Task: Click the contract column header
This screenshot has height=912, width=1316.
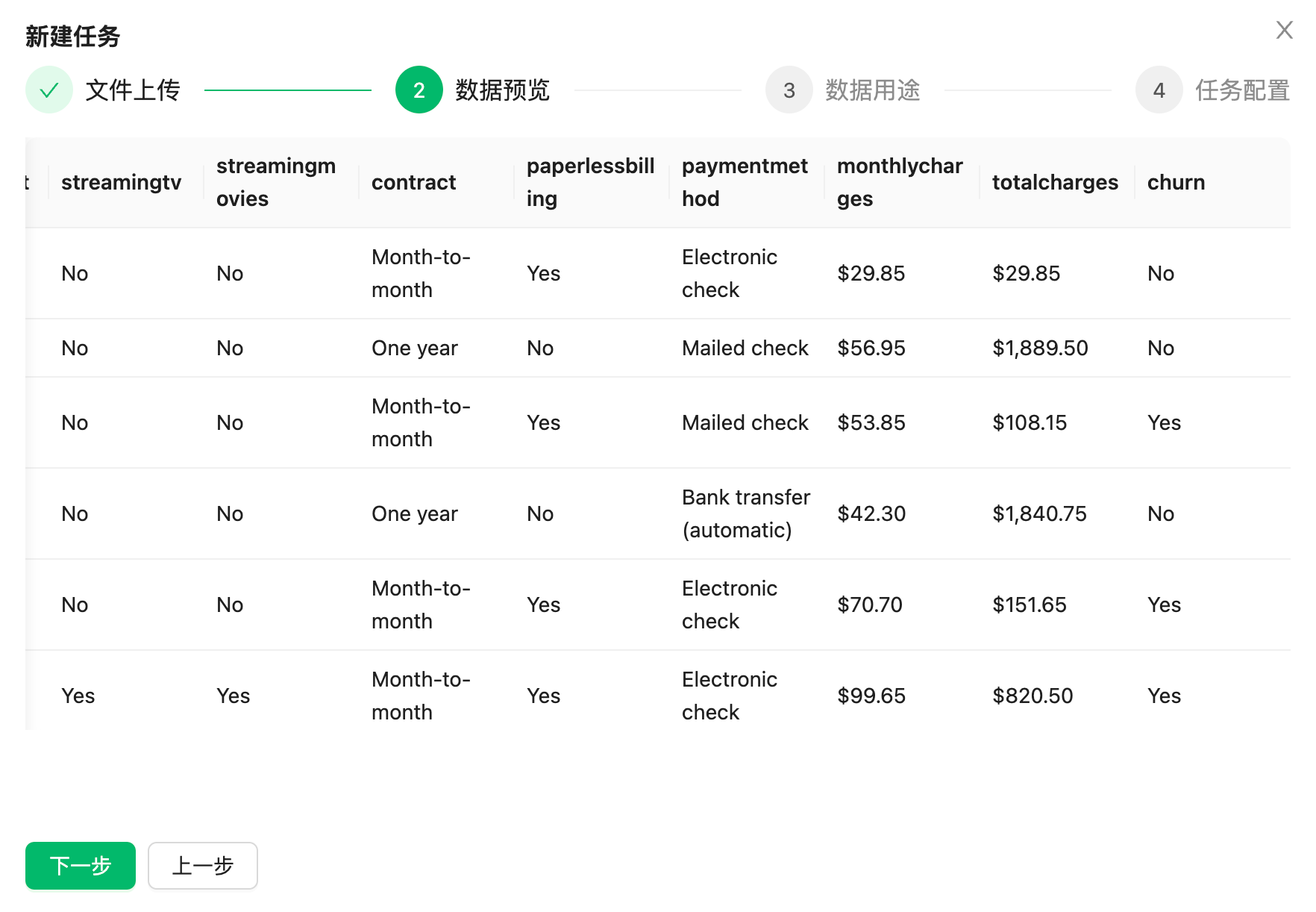Action: (x=413, y=182)
